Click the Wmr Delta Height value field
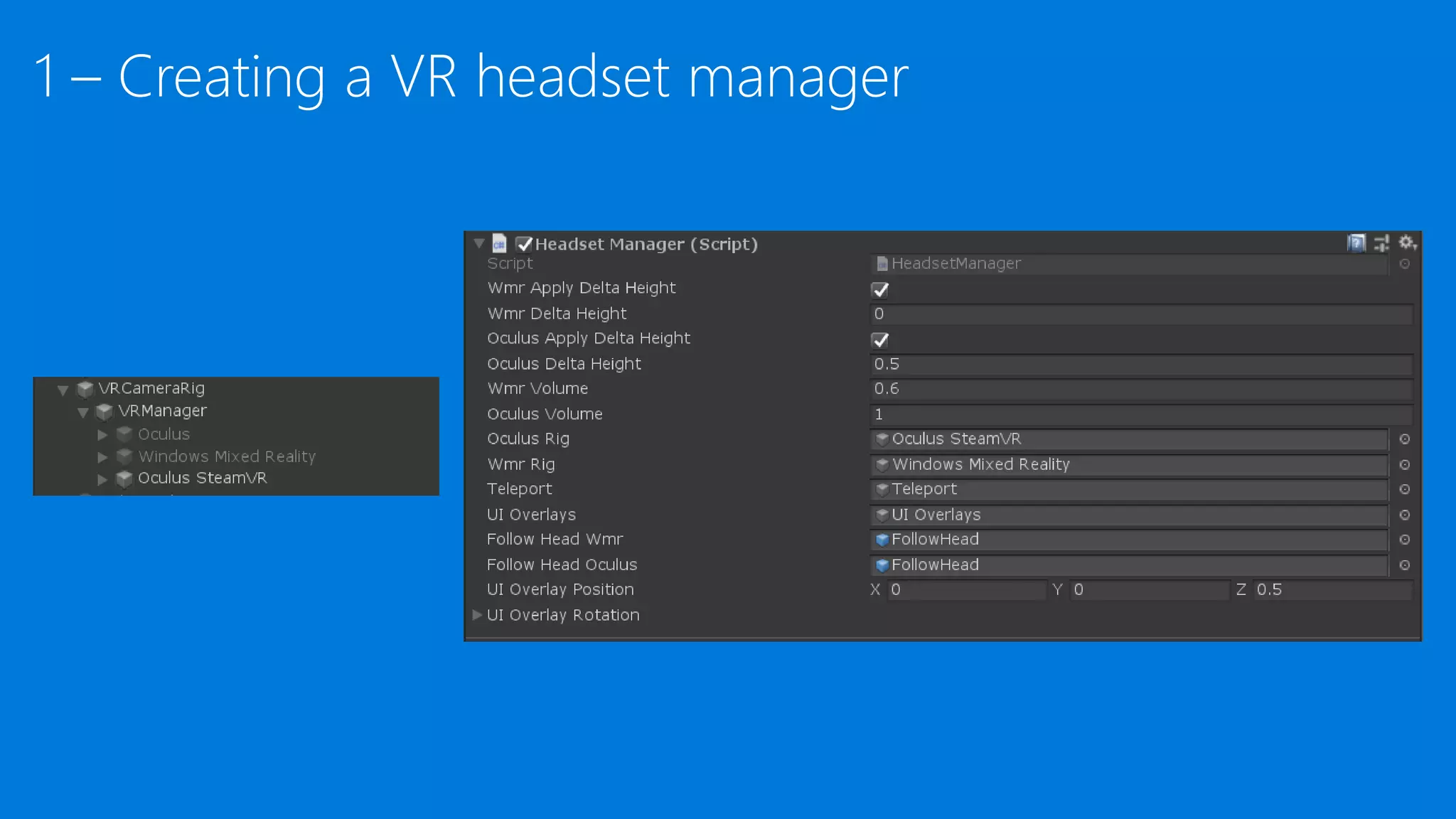Screen dimensions: 1456x819 point(1142,314)
